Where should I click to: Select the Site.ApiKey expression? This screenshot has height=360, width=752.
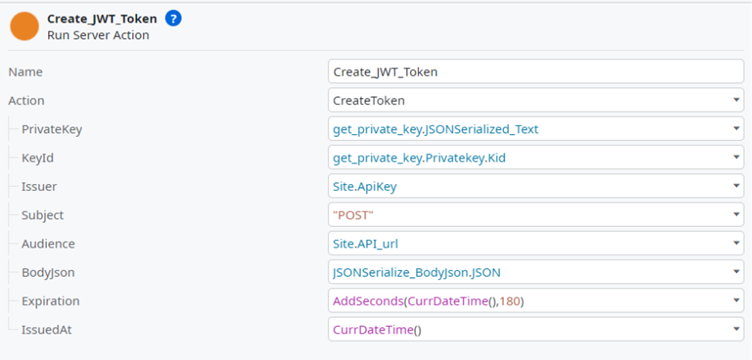point(365,187)
